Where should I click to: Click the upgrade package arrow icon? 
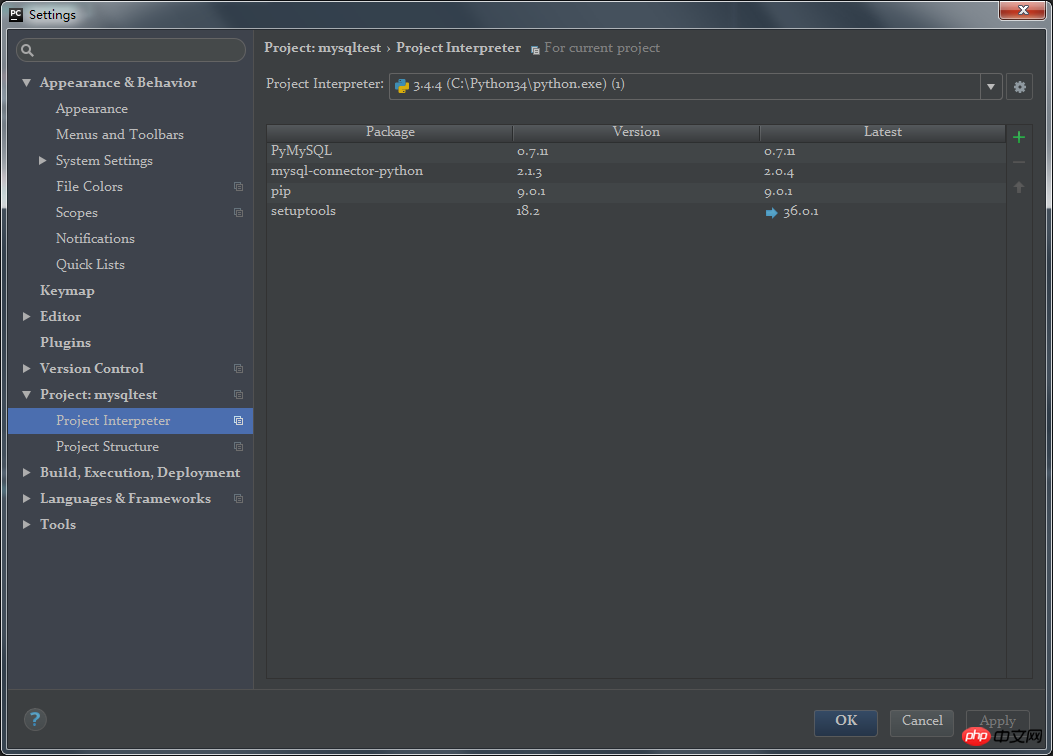click(x=1019, y=187)
